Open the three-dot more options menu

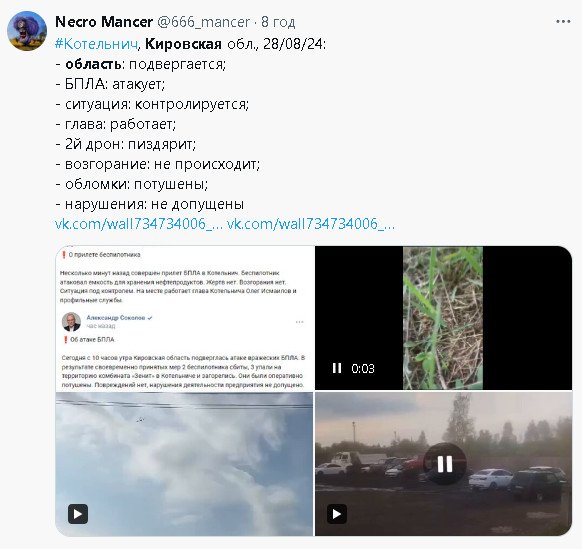(x=563, y=22)
